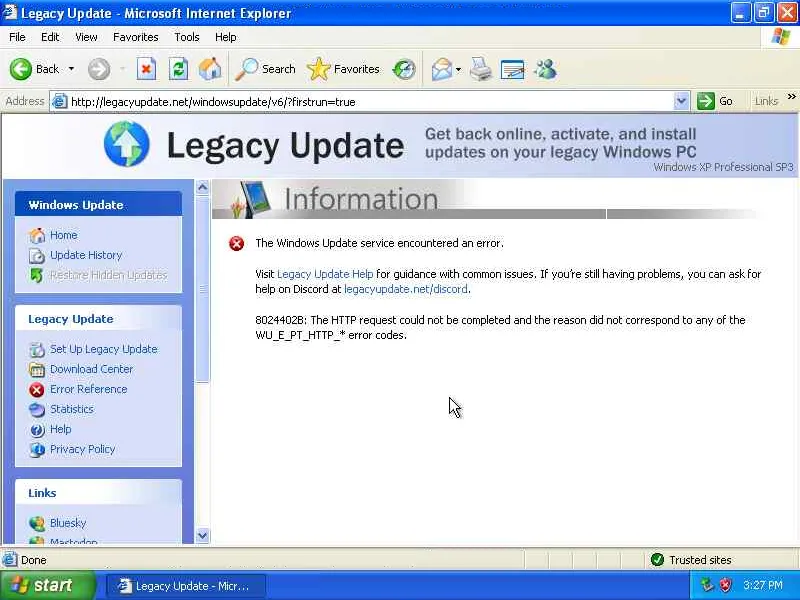Open the History clock toolbar icon

[x=404, y=69]
